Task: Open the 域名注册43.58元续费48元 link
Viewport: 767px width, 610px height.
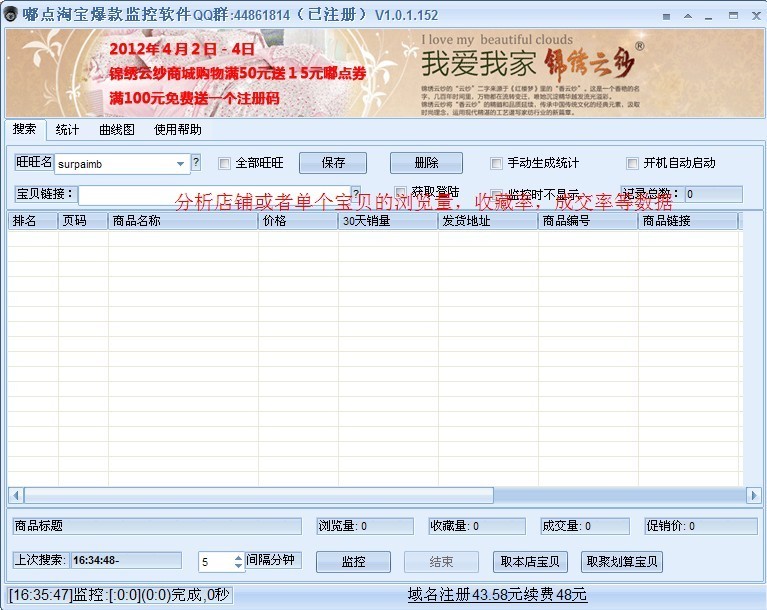Action: pyautogui.click(x=497, y=595)
